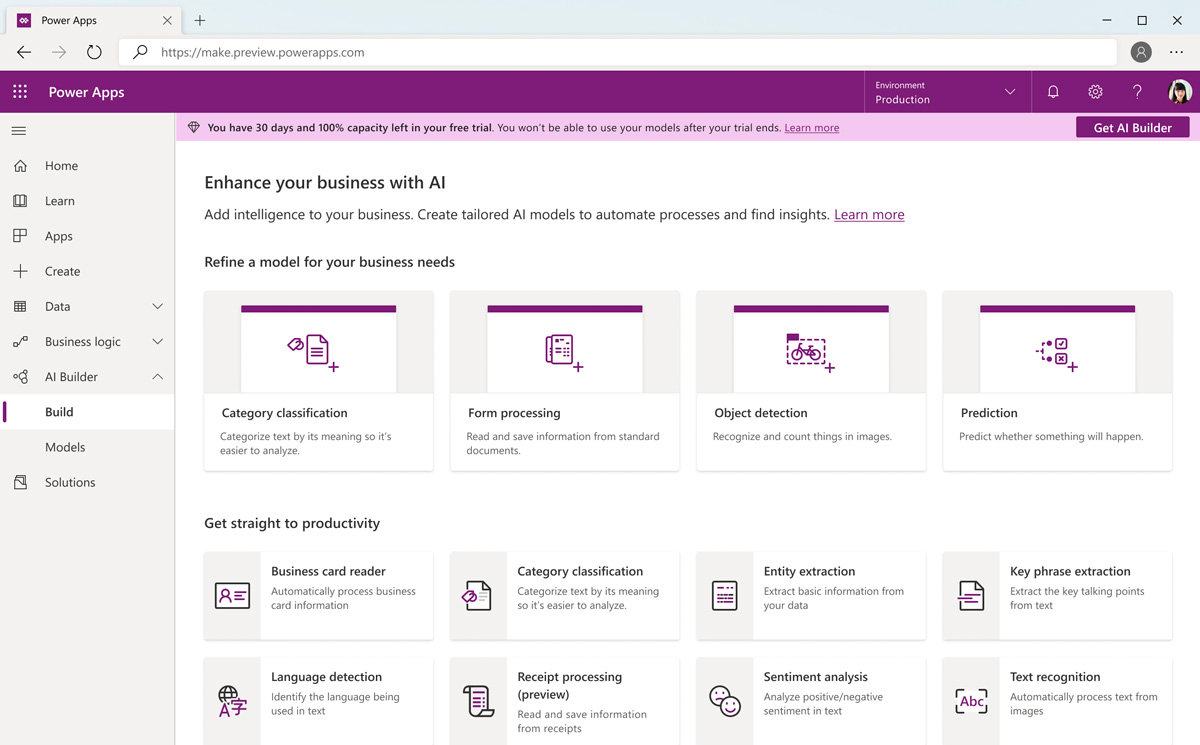Click the Entity extraction tile icon
1200x745 pixels.
point(725,596)
